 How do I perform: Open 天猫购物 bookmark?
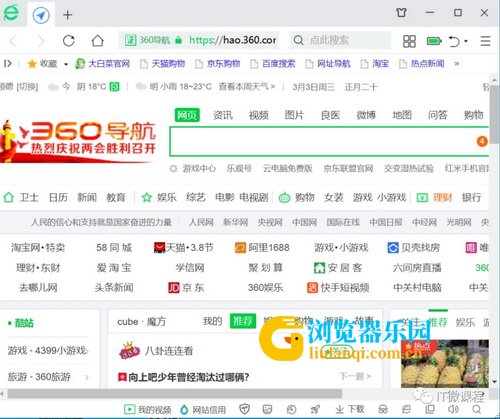click(x=162, y=64)
